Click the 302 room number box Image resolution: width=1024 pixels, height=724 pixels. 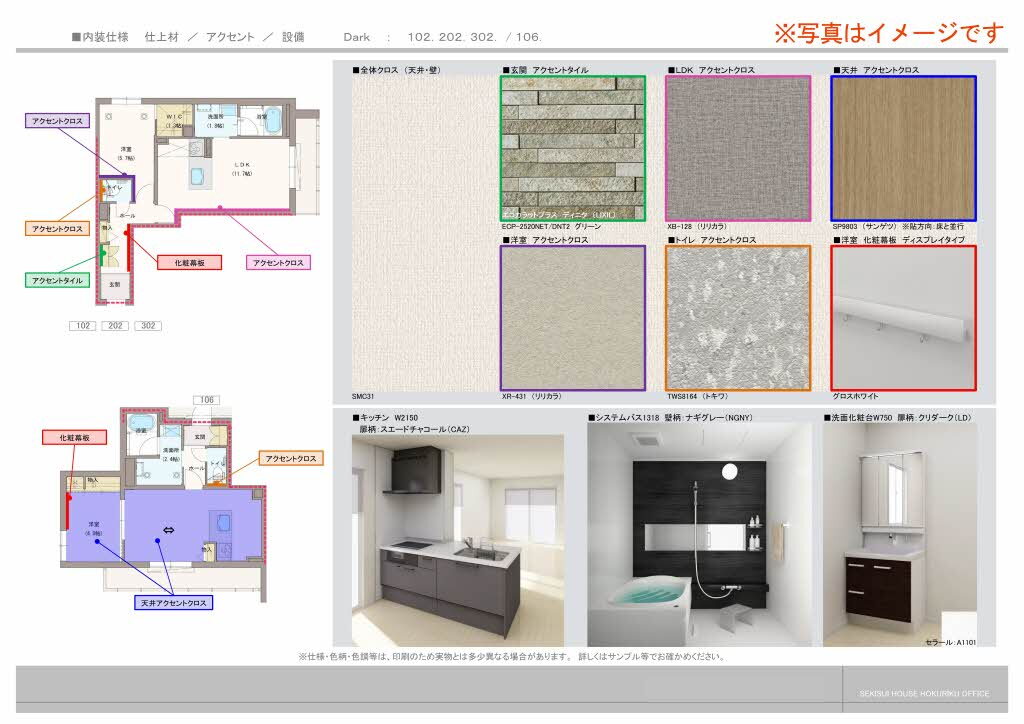(148, 326)
